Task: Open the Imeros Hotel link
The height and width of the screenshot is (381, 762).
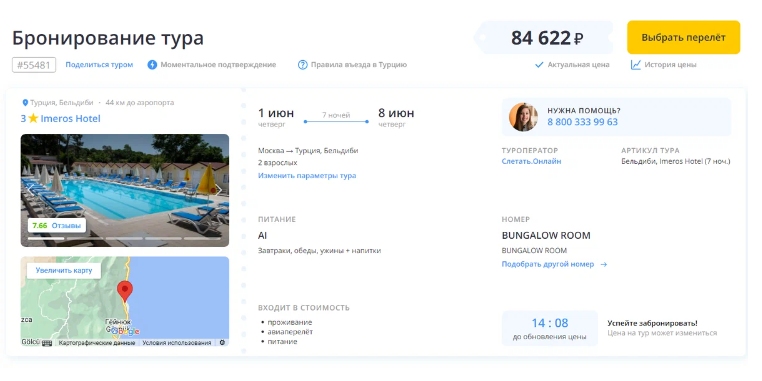Action: pyautogui.click(x=70, y=119)
